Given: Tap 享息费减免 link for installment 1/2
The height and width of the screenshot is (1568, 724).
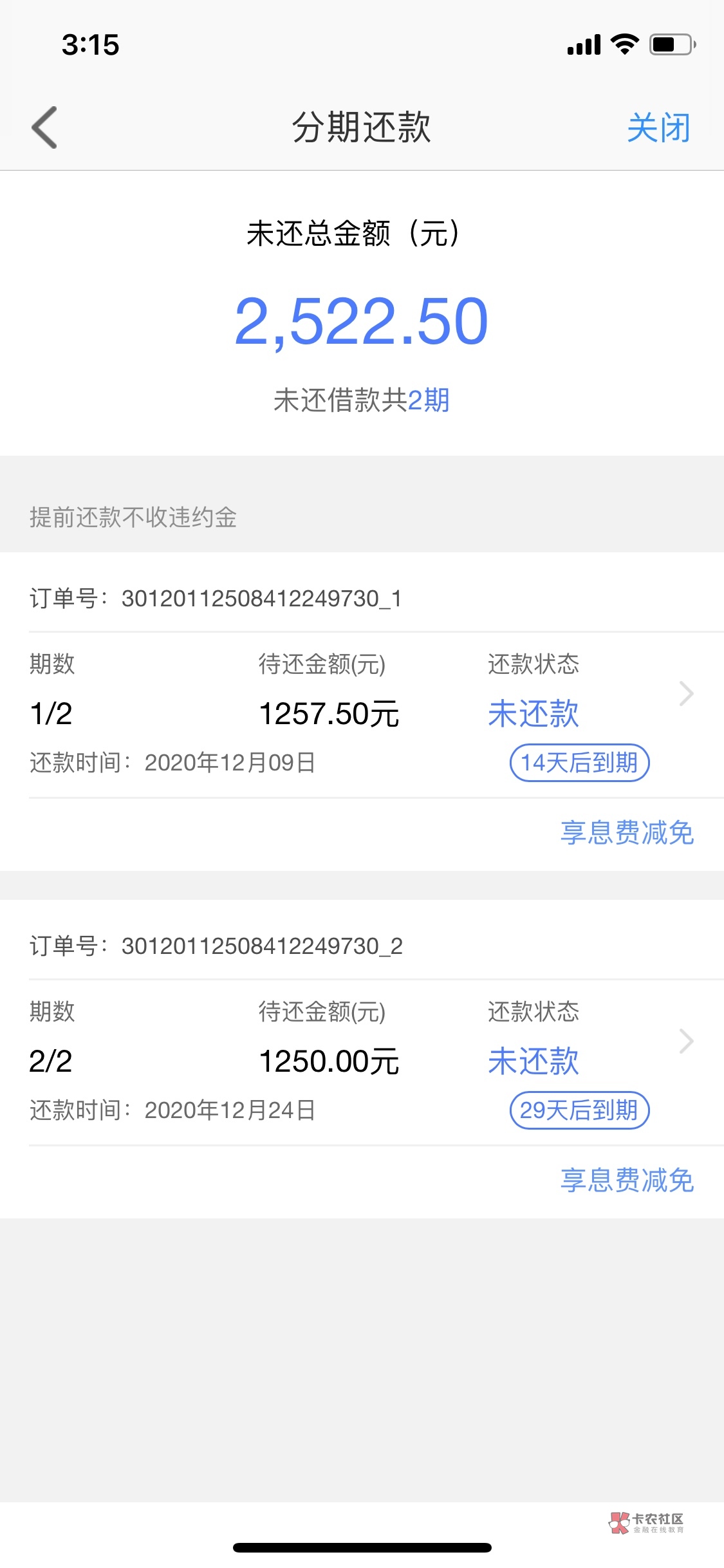Looking at the screenshot, I should click(x=627, y=833).
